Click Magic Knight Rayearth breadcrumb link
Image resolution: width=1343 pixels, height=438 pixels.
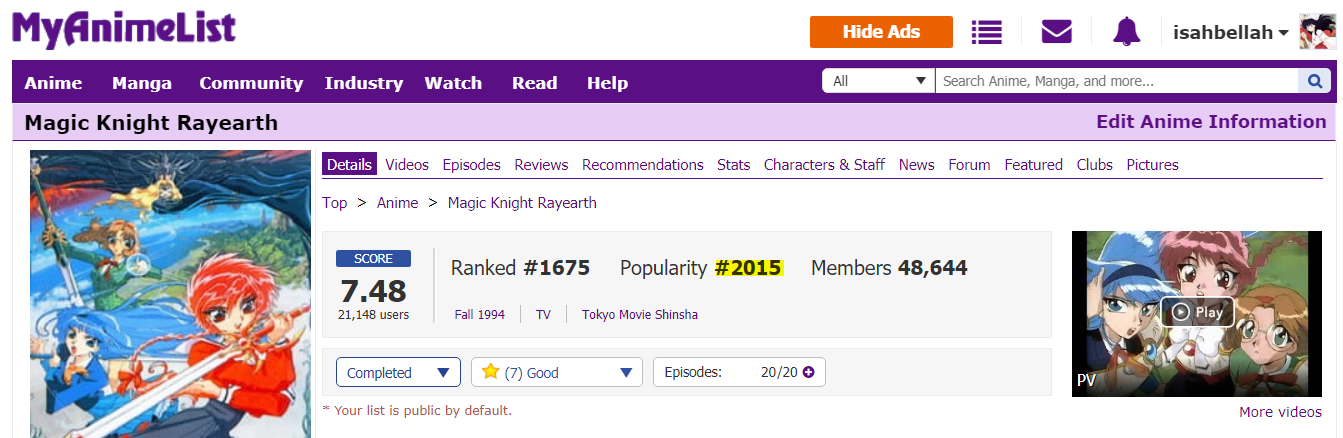point(522,202)
